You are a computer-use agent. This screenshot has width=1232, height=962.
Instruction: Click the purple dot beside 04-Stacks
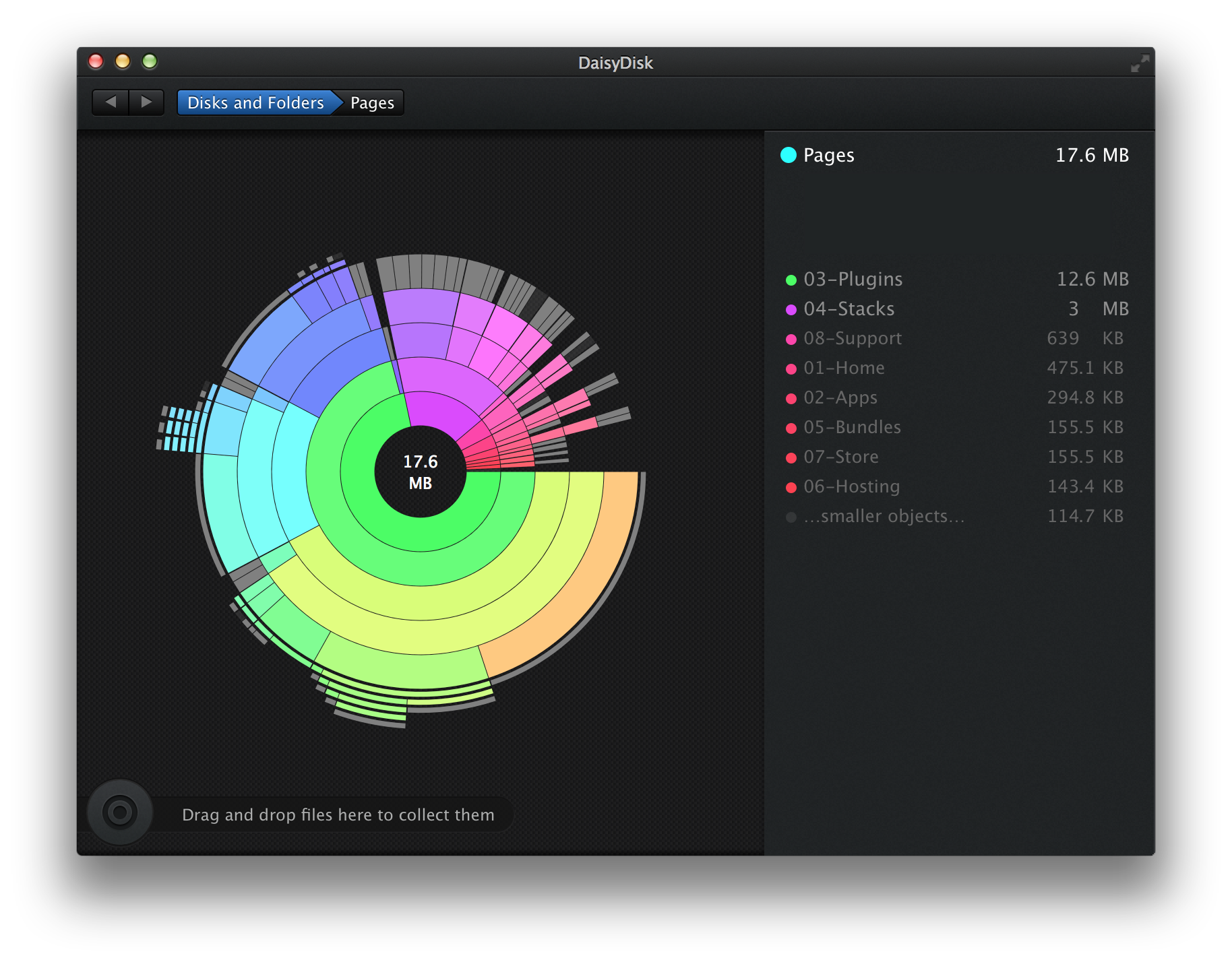click(791, 309)
